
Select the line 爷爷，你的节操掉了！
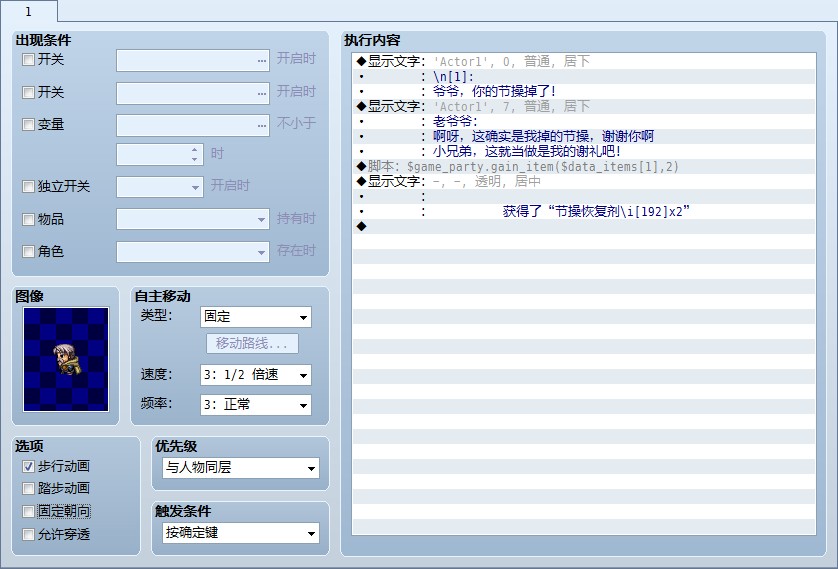click(x=584, y=91)
